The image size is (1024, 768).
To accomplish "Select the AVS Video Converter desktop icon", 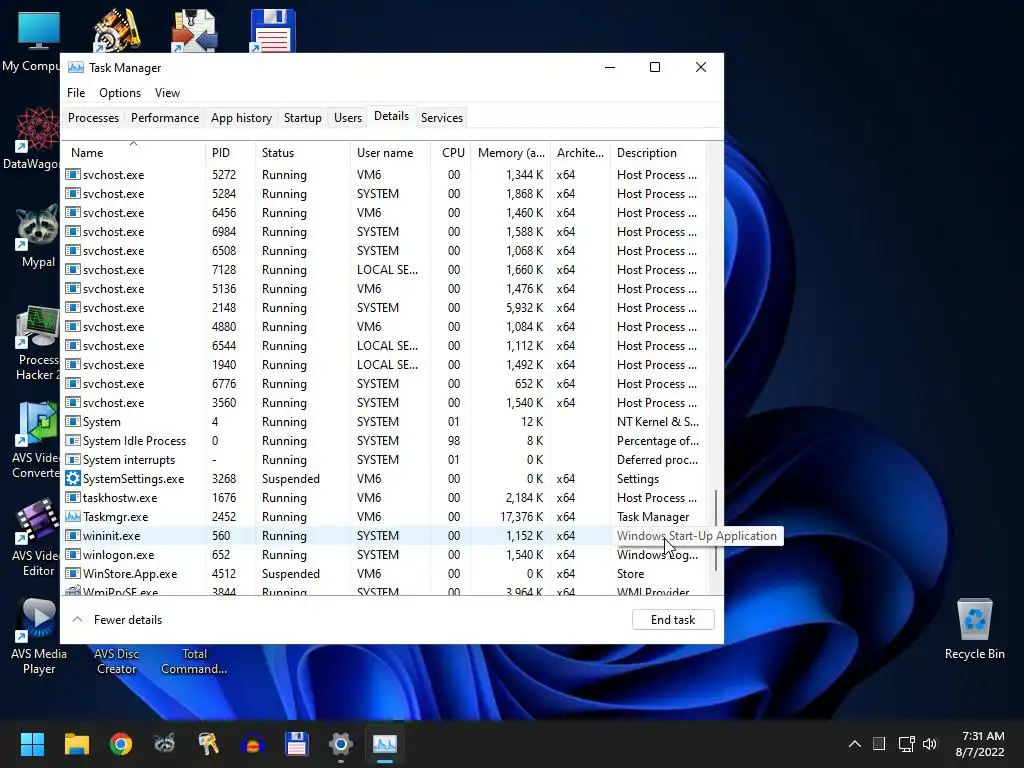I will coord(37,441).
